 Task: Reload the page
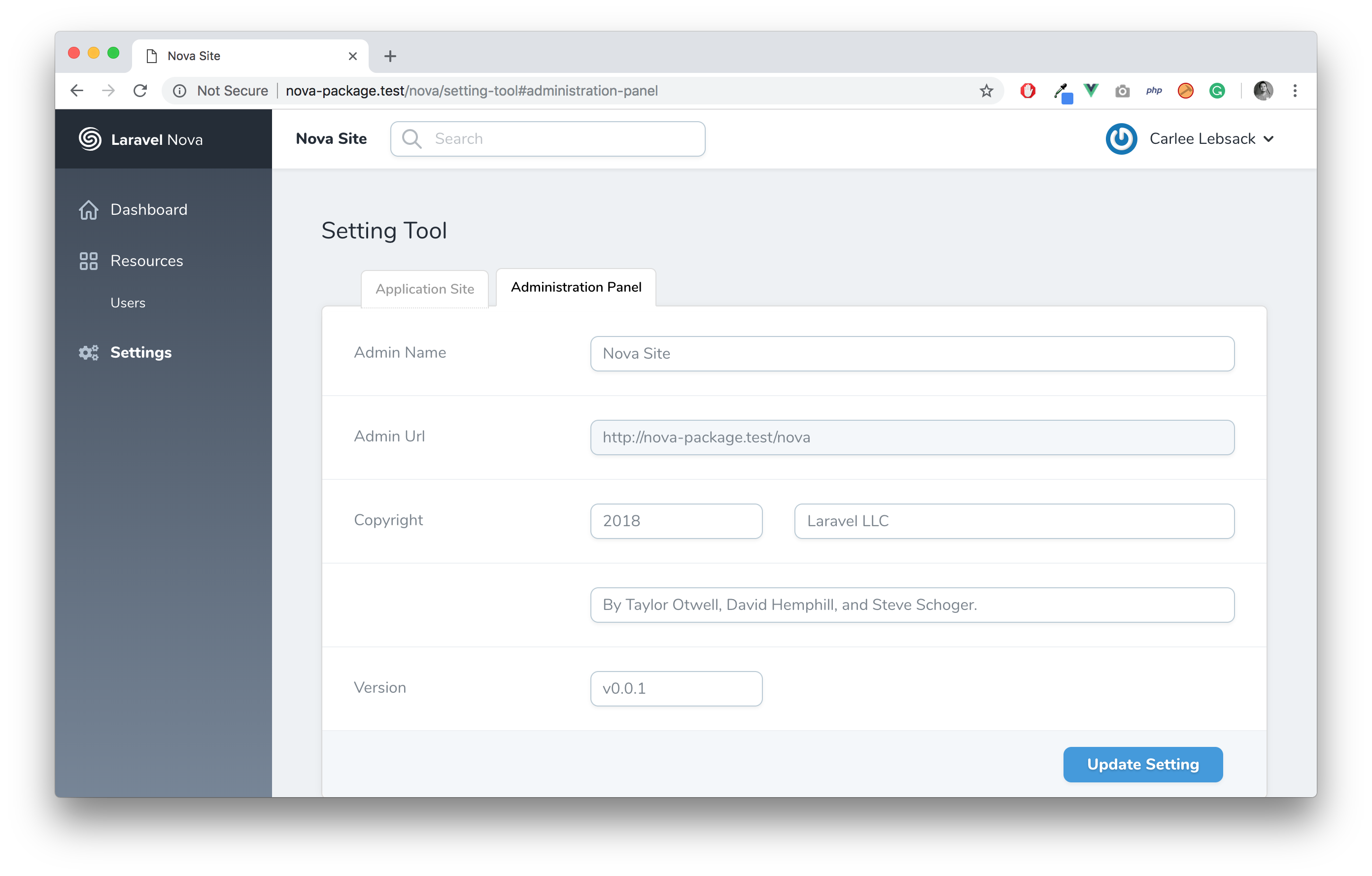[140, 91]
